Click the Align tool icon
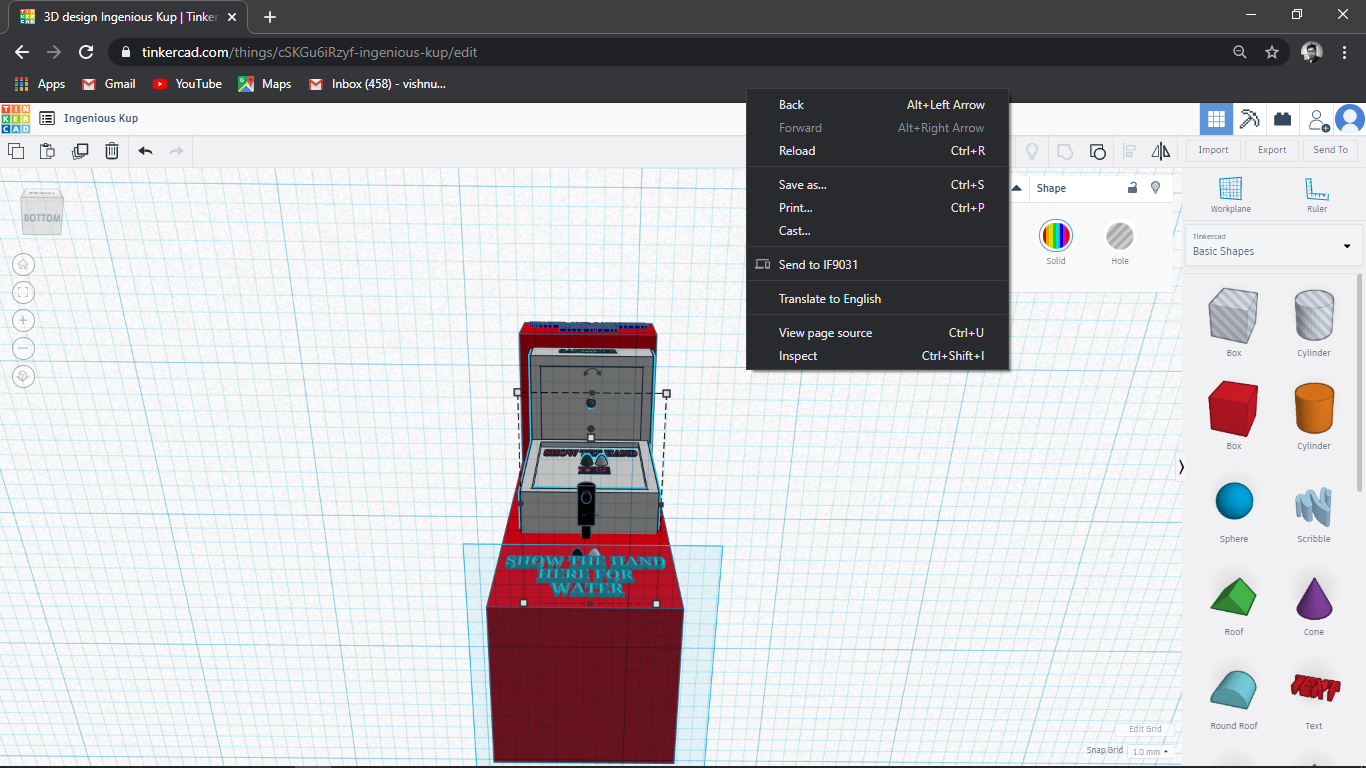Image resolution: width=1366 pixels, height=768 pixels. pos(1129,151)
